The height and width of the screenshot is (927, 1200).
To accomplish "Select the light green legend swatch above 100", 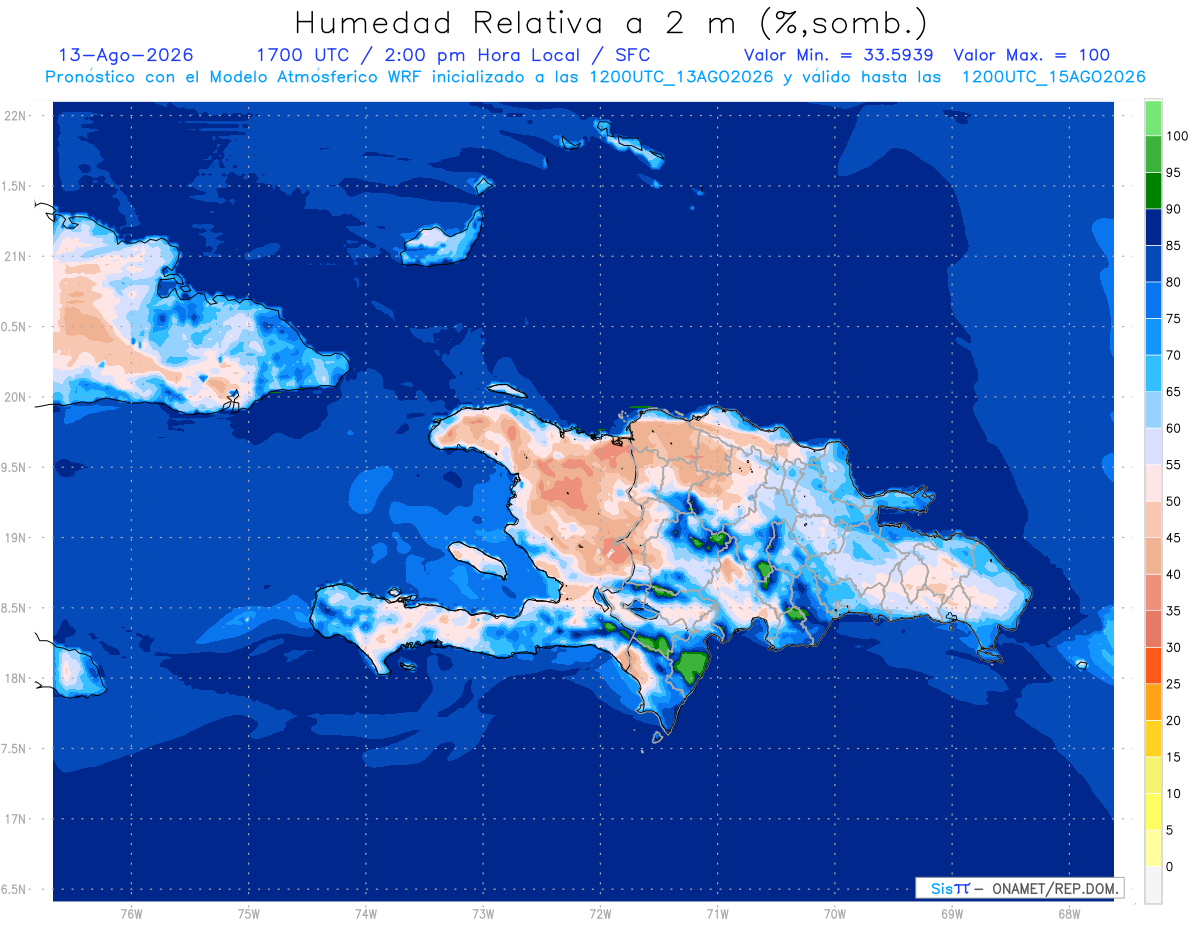I will tap(1153, 118).
